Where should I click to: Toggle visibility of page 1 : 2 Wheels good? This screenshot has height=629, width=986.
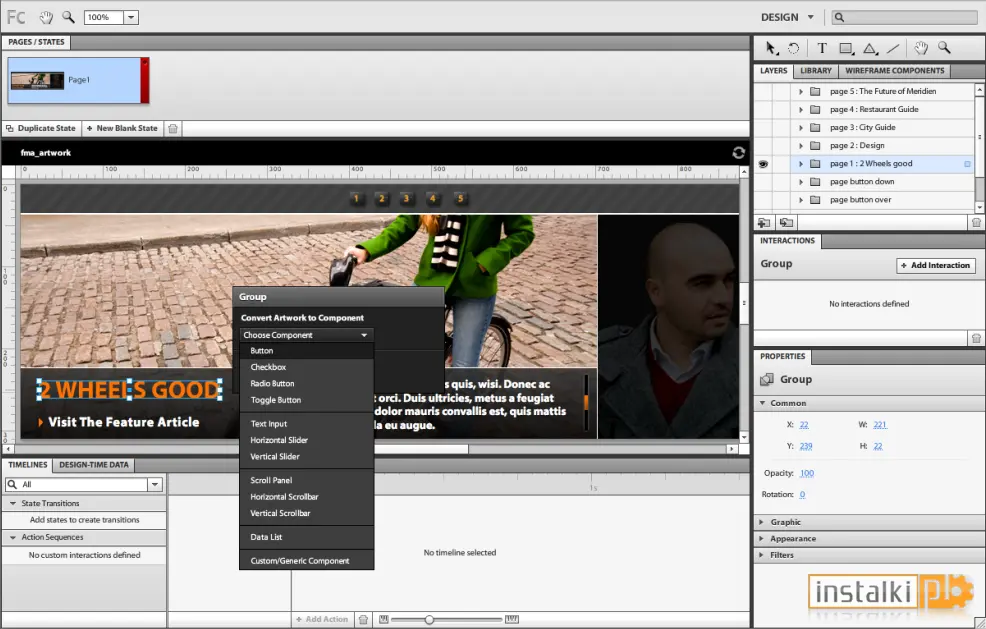[x=763, y=164]
